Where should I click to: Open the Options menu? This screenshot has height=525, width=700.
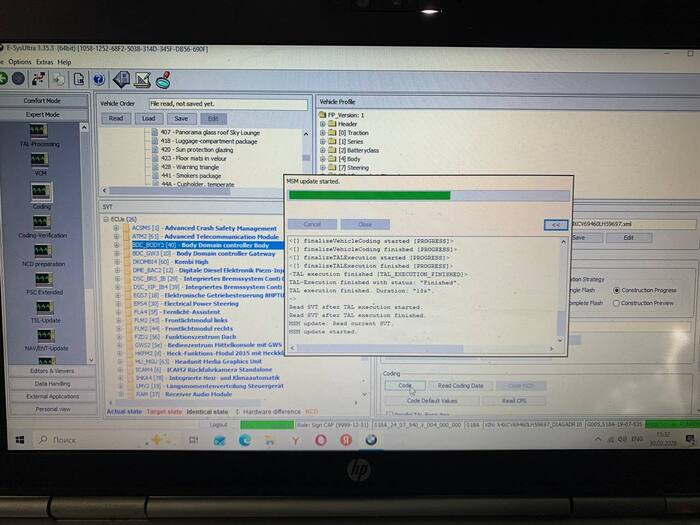(20, 62)
